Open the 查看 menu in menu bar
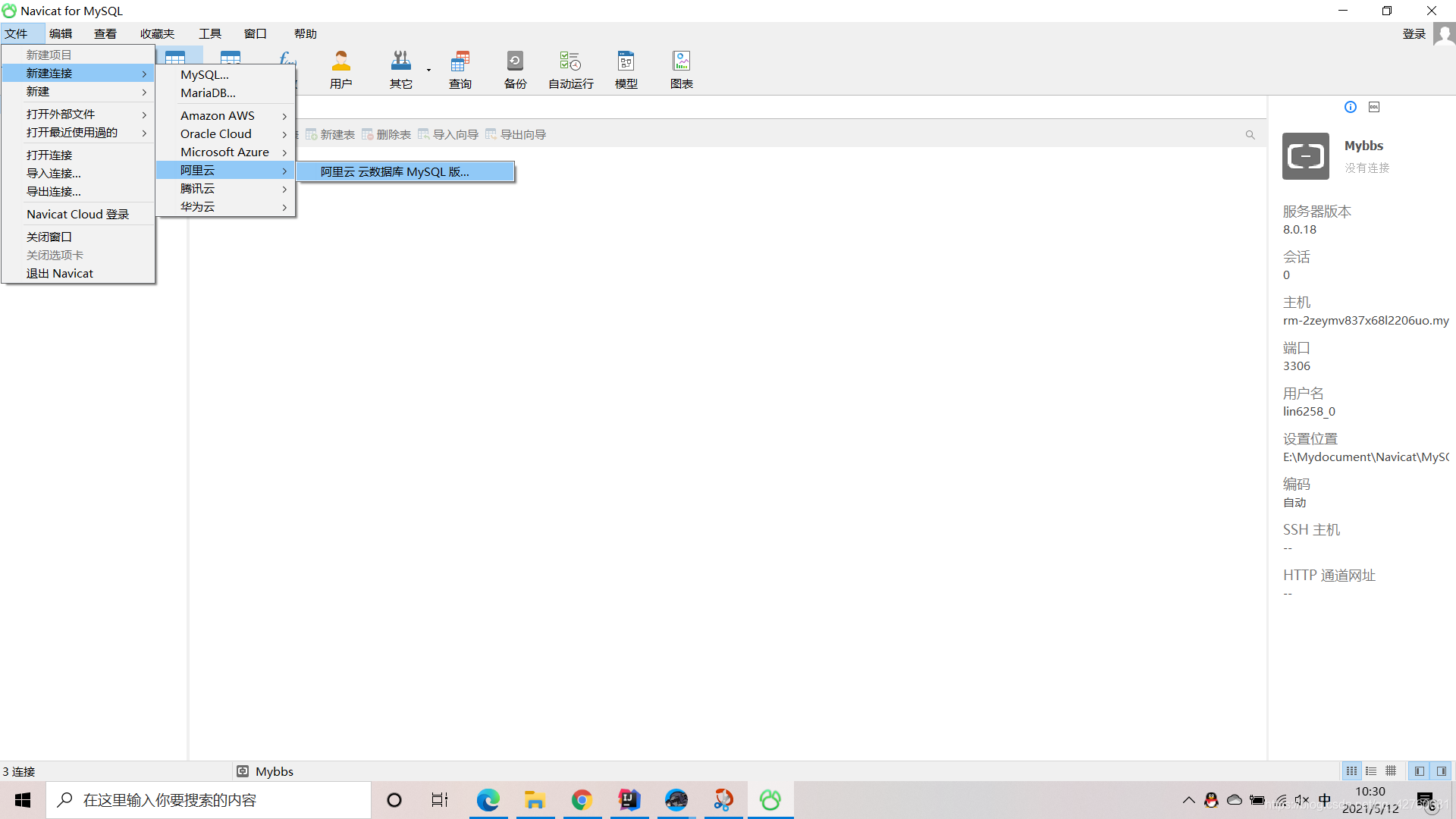This screenshot has height=819, width=1456. tap(105, 34)
